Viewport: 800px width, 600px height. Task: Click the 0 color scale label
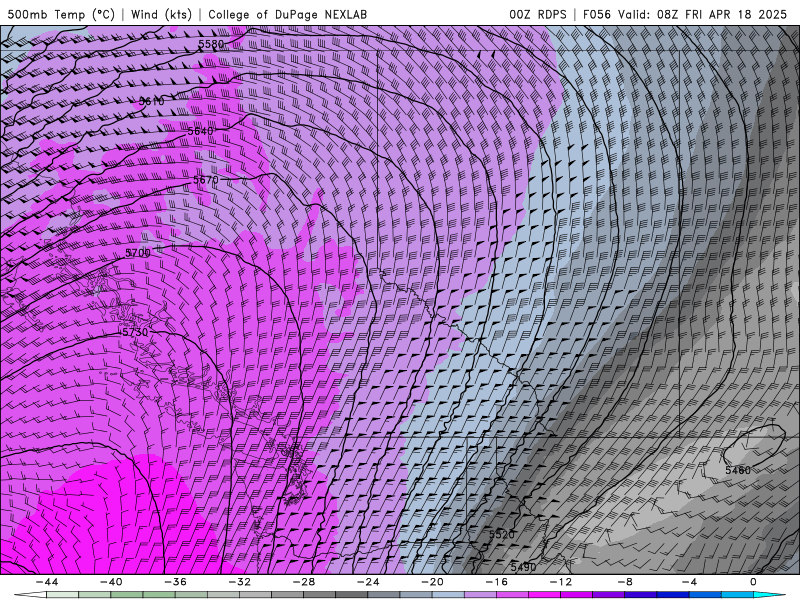(753, 582)
